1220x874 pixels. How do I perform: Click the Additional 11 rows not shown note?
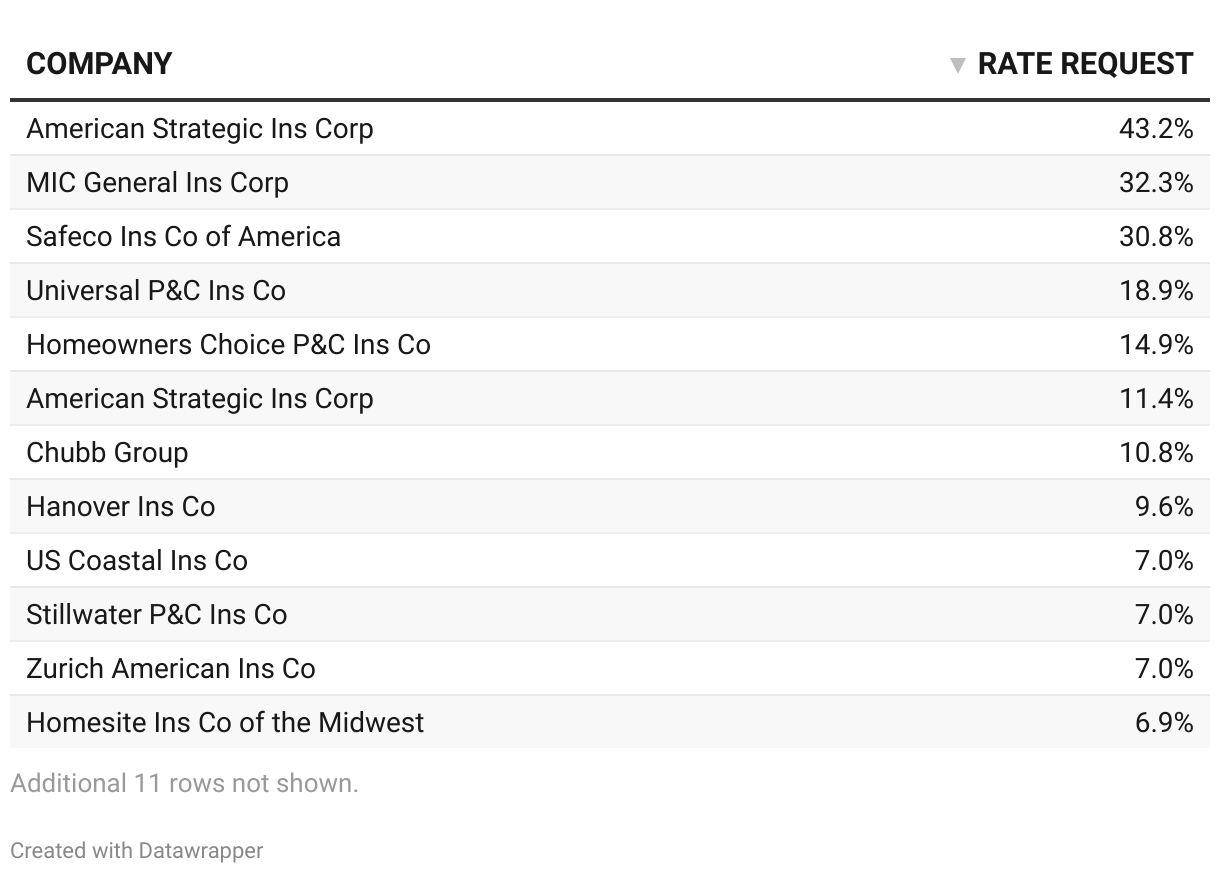pos(184,784)
